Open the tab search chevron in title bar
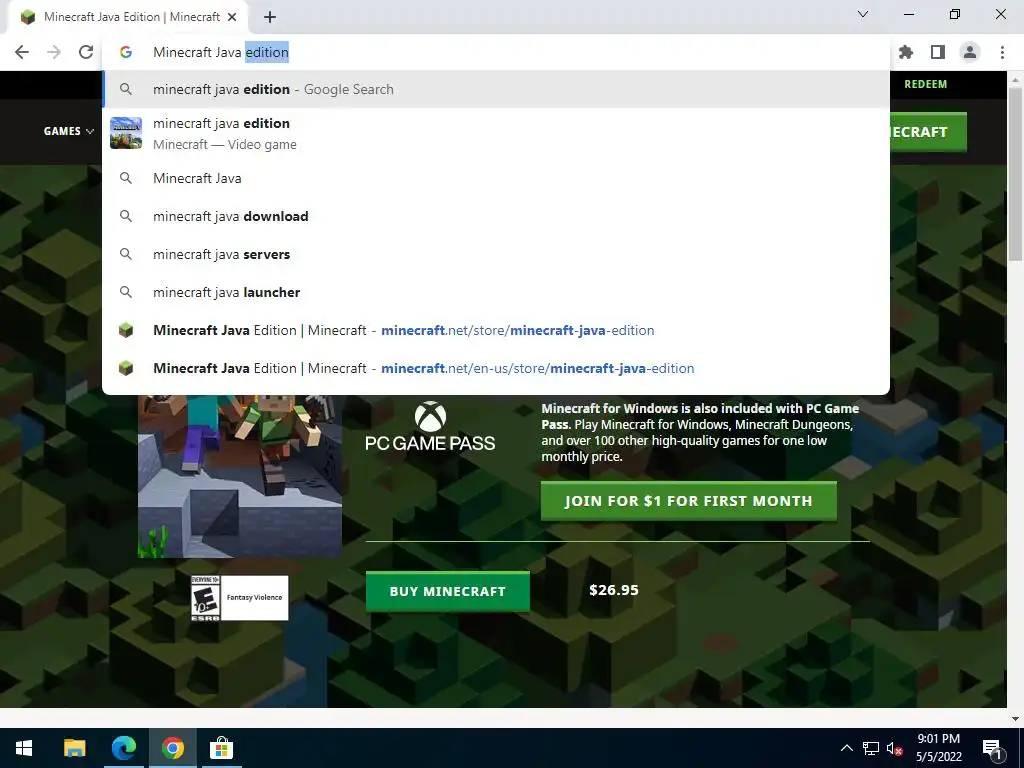The height and width of the screenshot is (768, 1024). [x=863, y=14]
